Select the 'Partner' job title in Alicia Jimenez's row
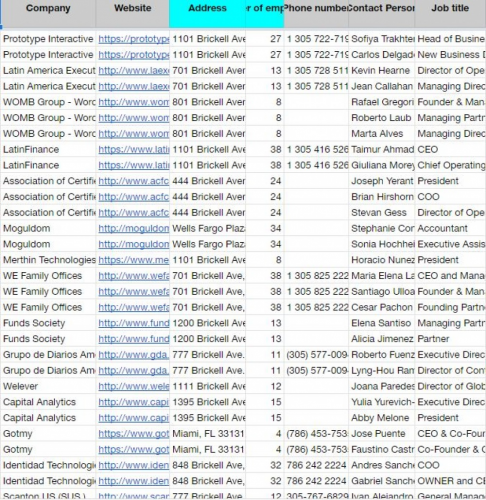486x500 pixels. [x=450, y=339]
